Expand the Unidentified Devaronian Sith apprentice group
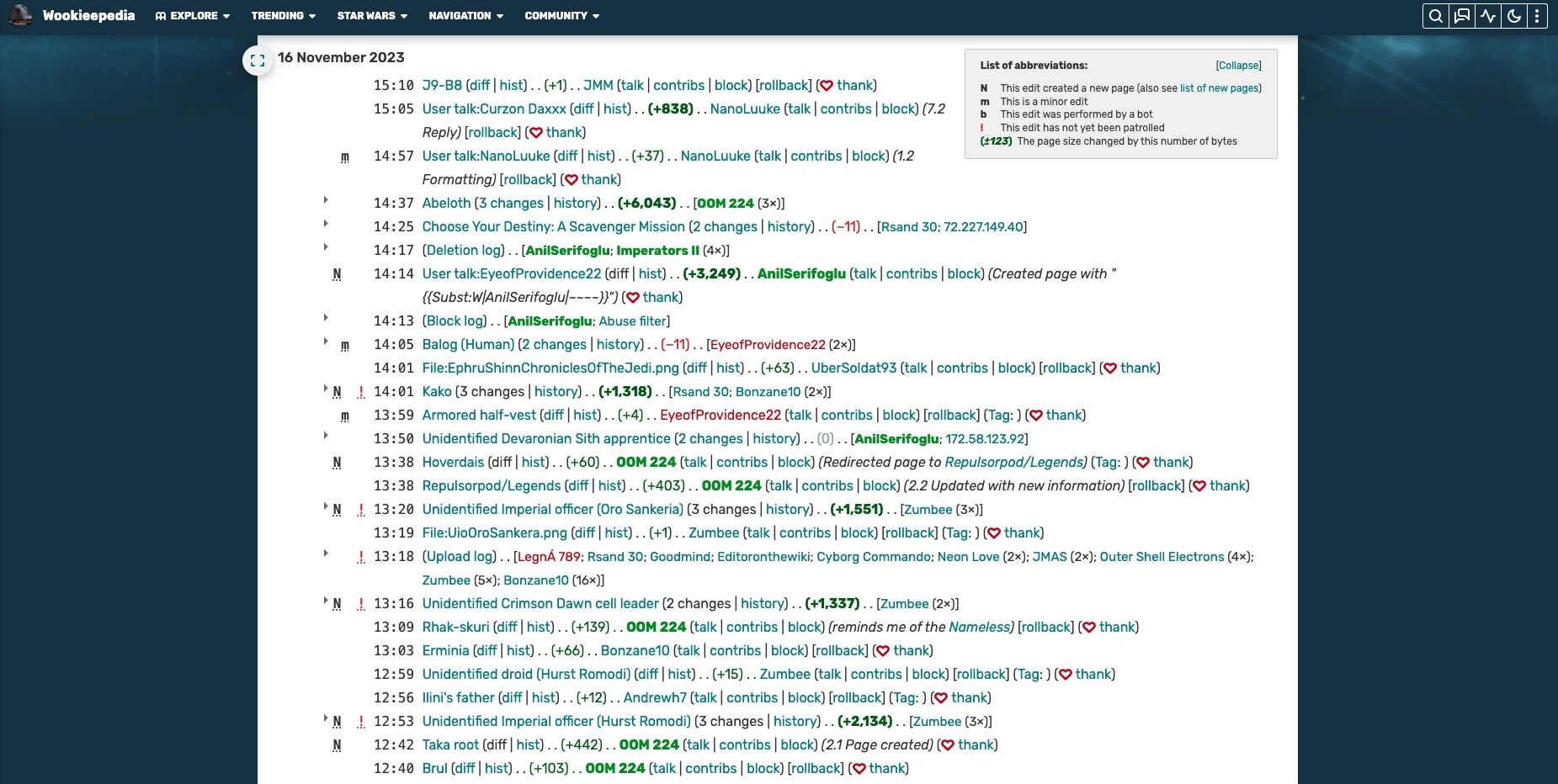The image size is (1558, 784). coord(326,436)
